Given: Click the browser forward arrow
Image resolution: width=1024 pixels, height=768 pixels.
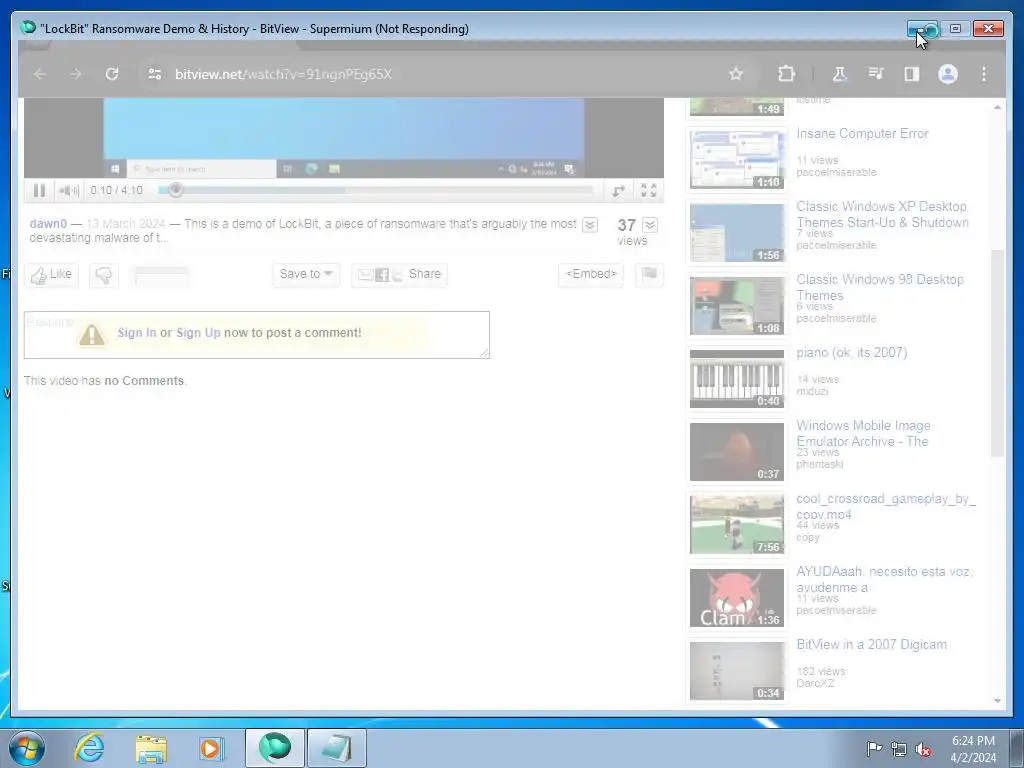Looking at the screenshot, I should [76, 74].
